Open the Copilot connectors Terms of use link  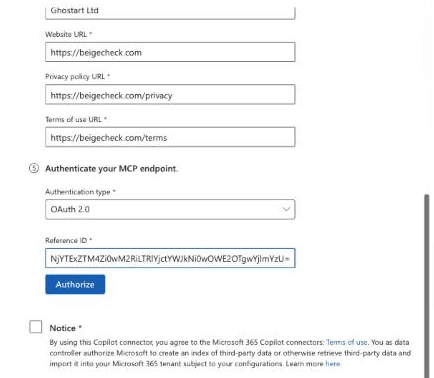coord(346,342)
